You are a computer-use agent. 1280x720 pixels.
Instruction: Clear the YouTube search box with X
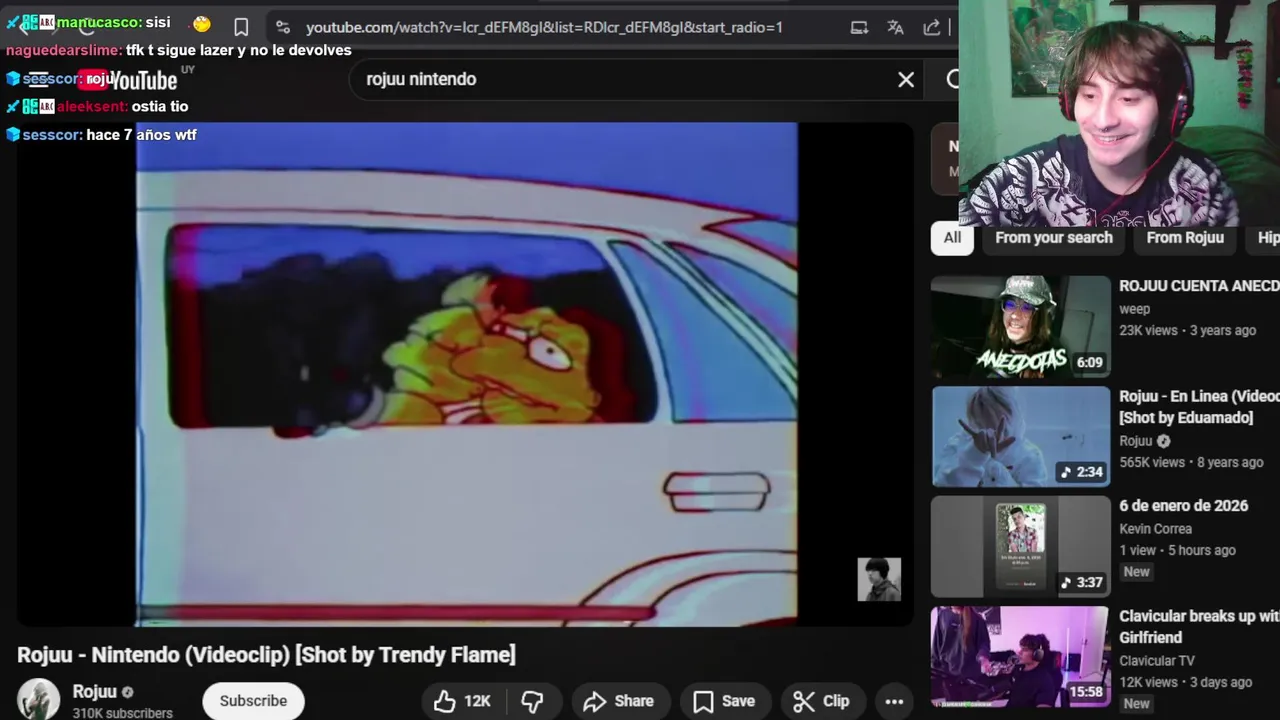click(x=906, y=79)
